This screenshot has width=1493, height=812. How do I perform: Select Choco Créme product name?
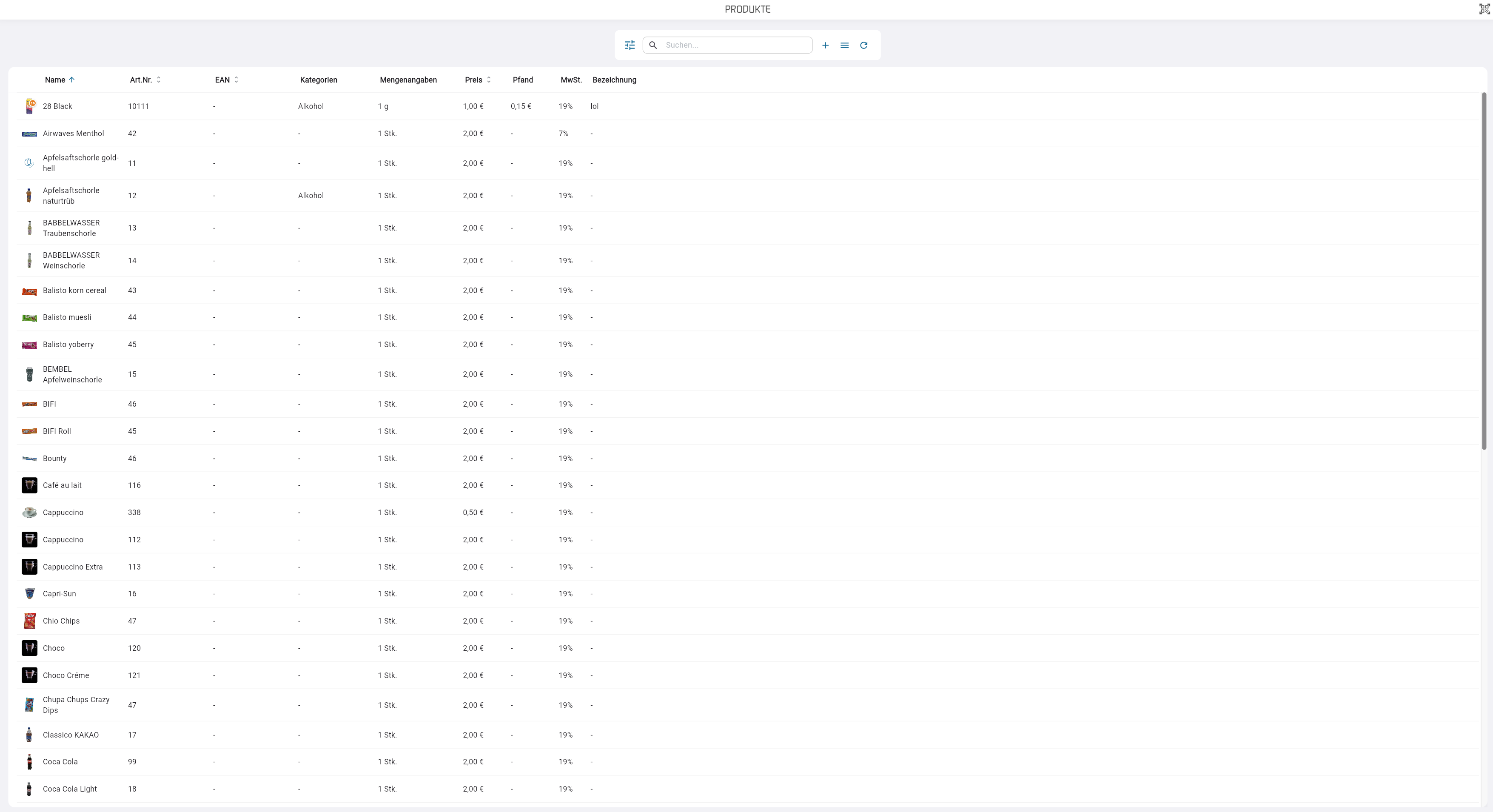pyautogui.click(x=66, y=675)
